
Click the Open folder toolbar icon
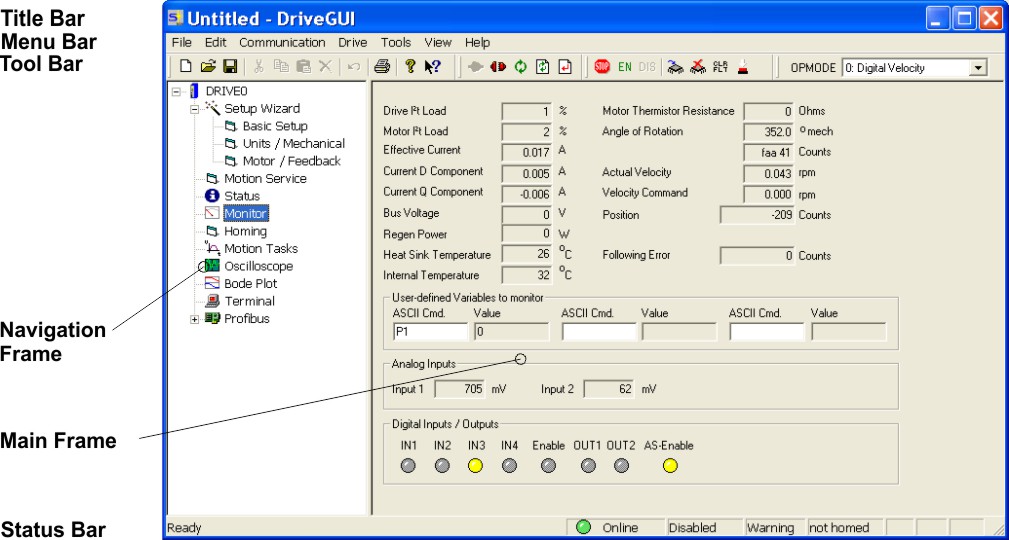point(208,67)
